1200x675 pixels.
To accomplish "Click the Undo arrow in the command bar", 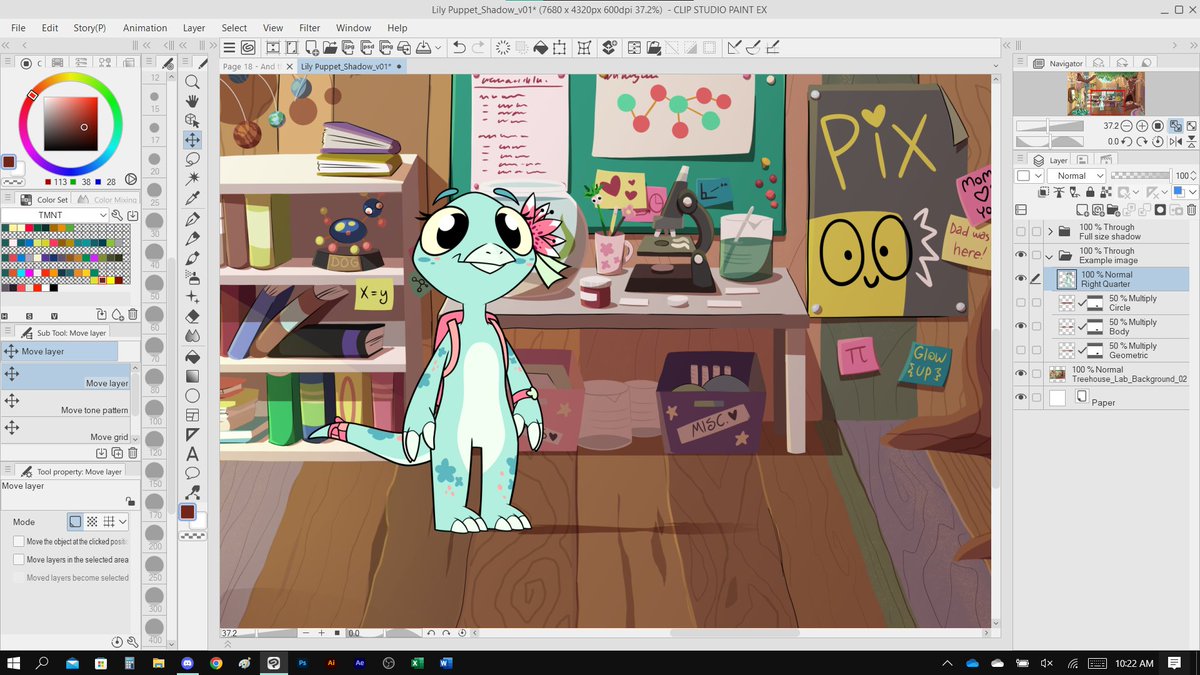I will pos(459,47).
